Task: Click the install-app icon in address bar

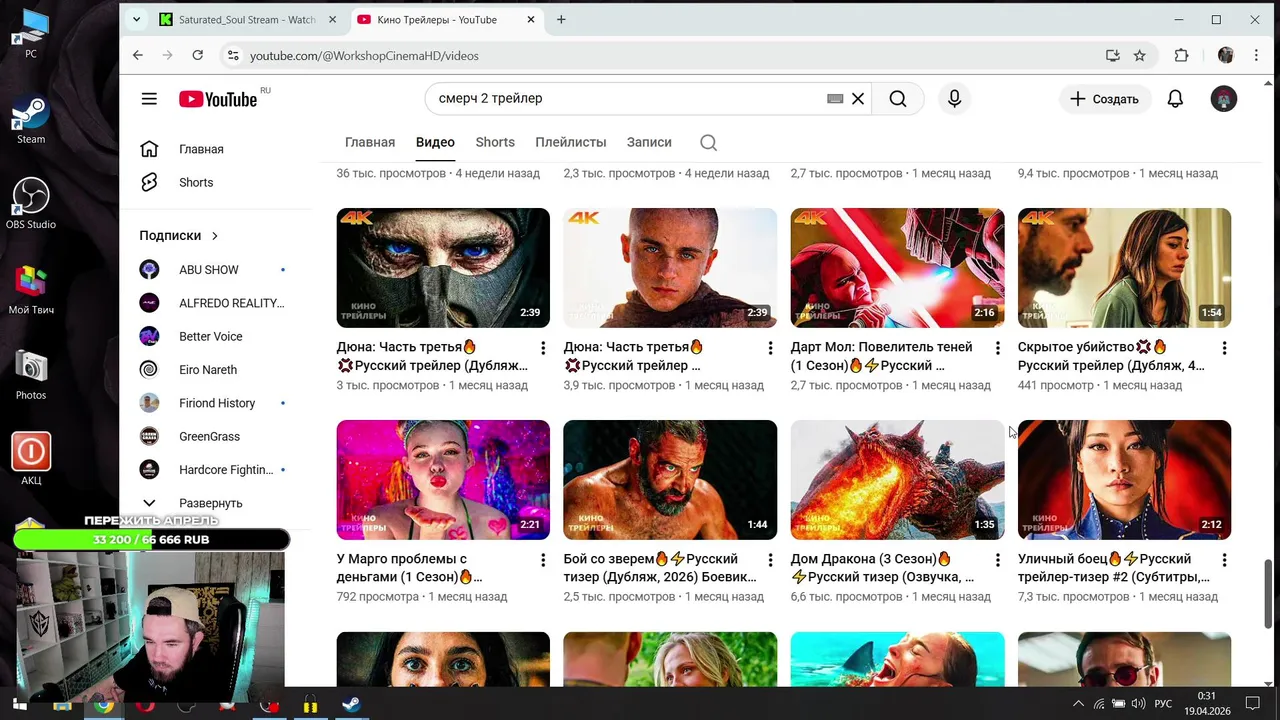Action: 1112,56
